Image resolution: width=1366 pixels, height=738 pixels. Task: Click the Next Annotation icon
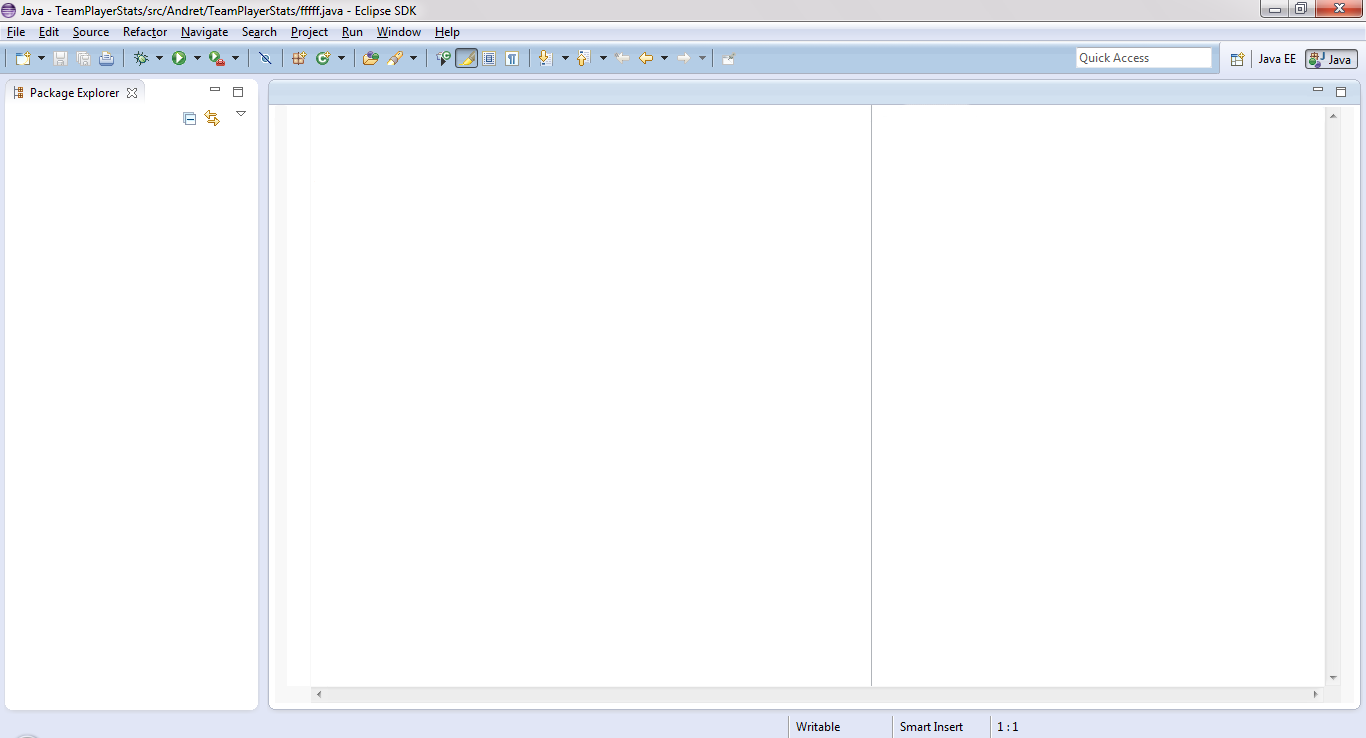pos(545,58)
